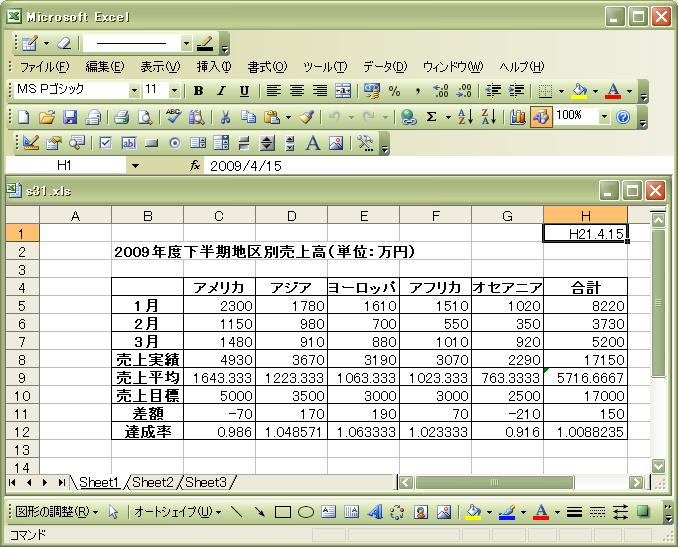This screenshot has height=547, width=678.
Task: Align text right
Action: coord(320,91)
